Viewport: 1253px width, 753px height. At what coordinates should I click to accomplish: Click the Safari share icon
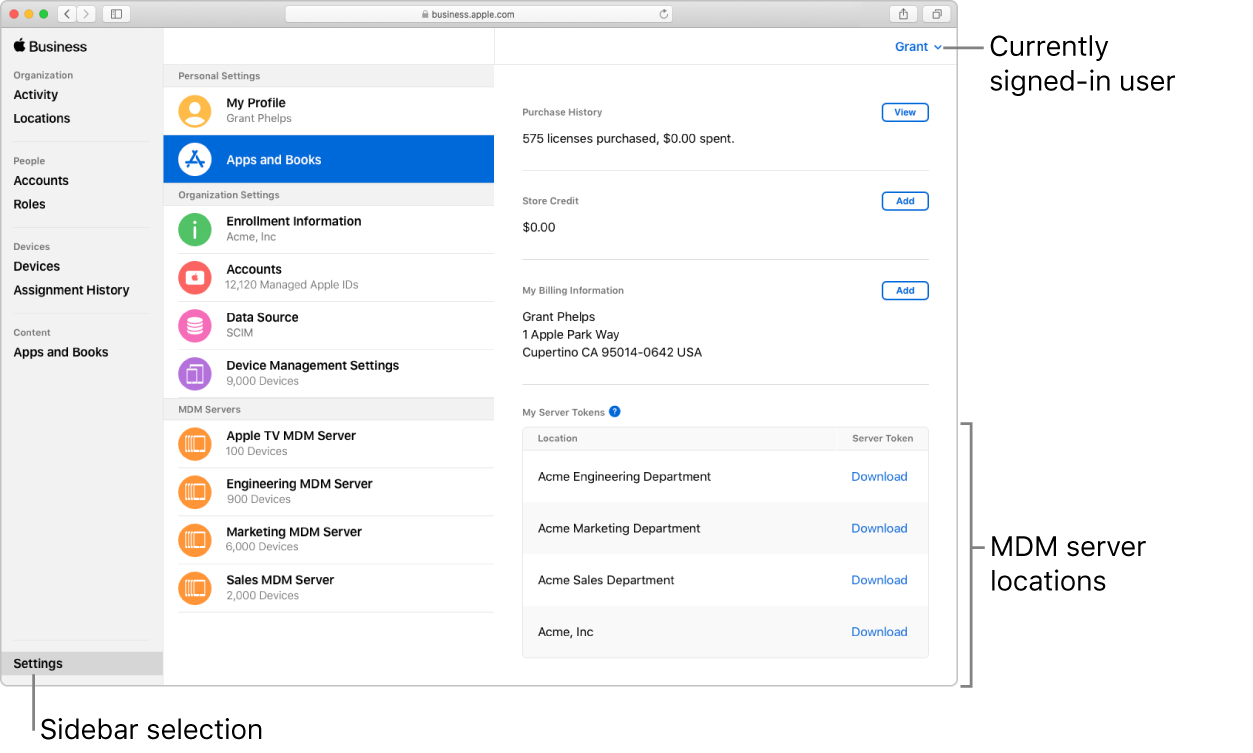coord(903,14)
